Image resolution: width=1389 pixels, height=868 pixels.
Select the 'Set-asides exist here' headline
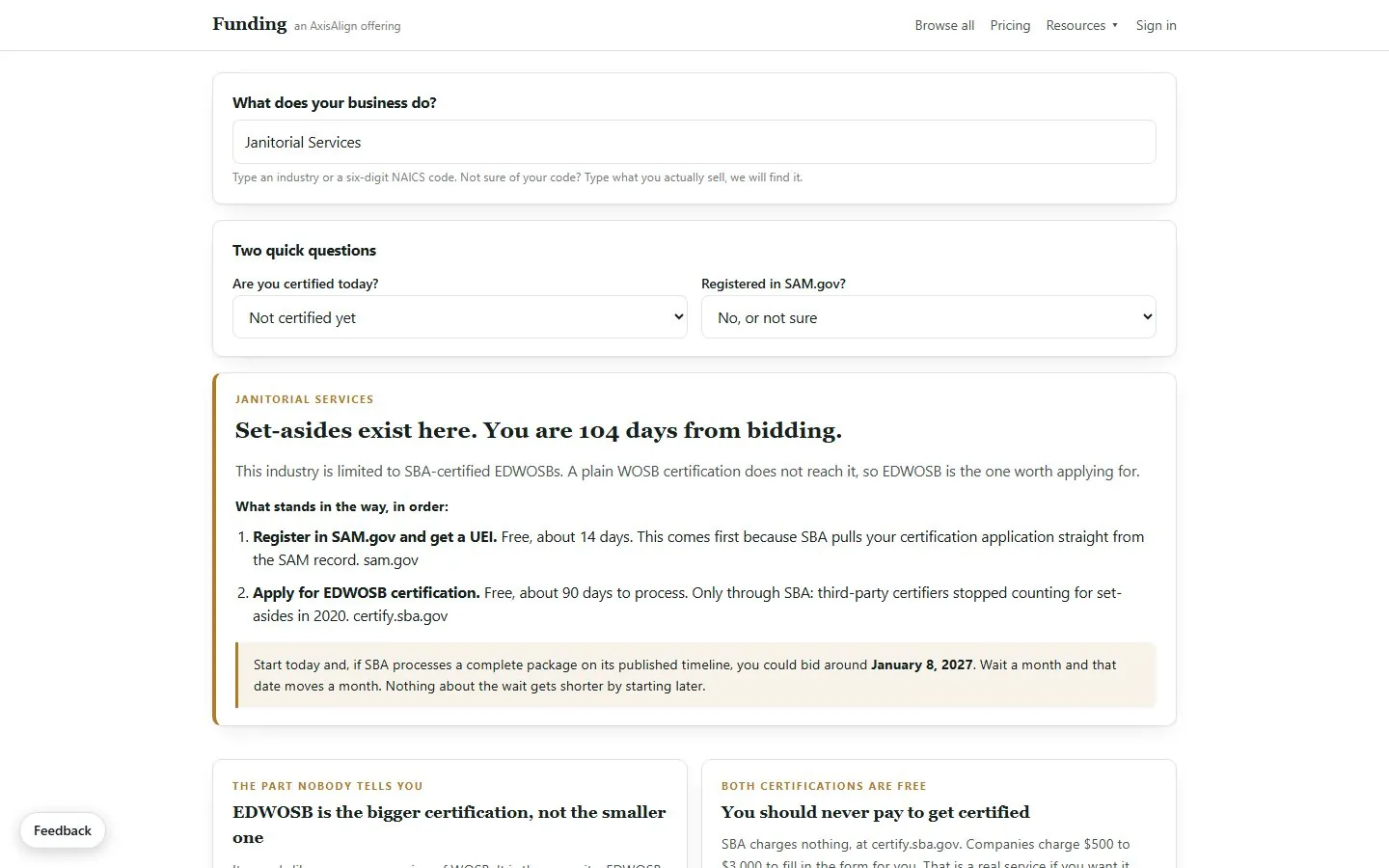point(538,431)
